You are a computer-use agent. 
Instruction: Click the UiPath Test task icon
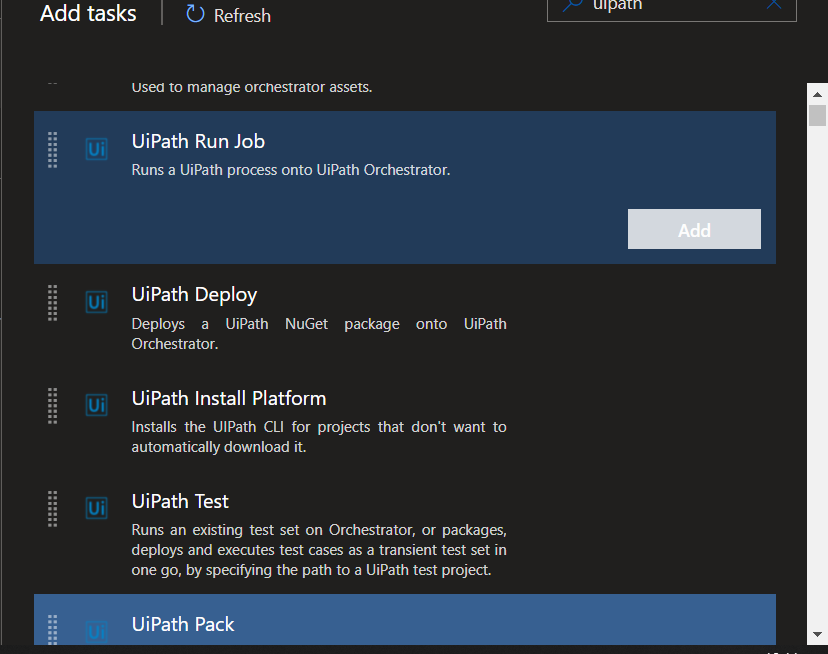point(96,507)
